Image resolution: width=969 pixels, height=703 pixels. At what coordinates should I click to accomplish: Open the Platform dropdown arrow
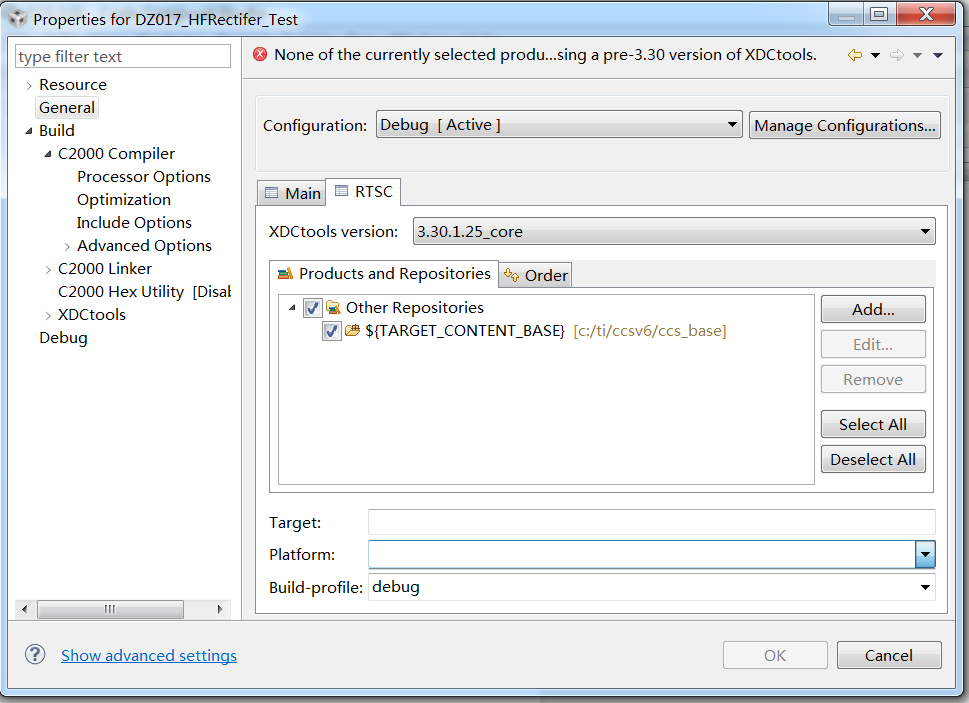[925, 554]
